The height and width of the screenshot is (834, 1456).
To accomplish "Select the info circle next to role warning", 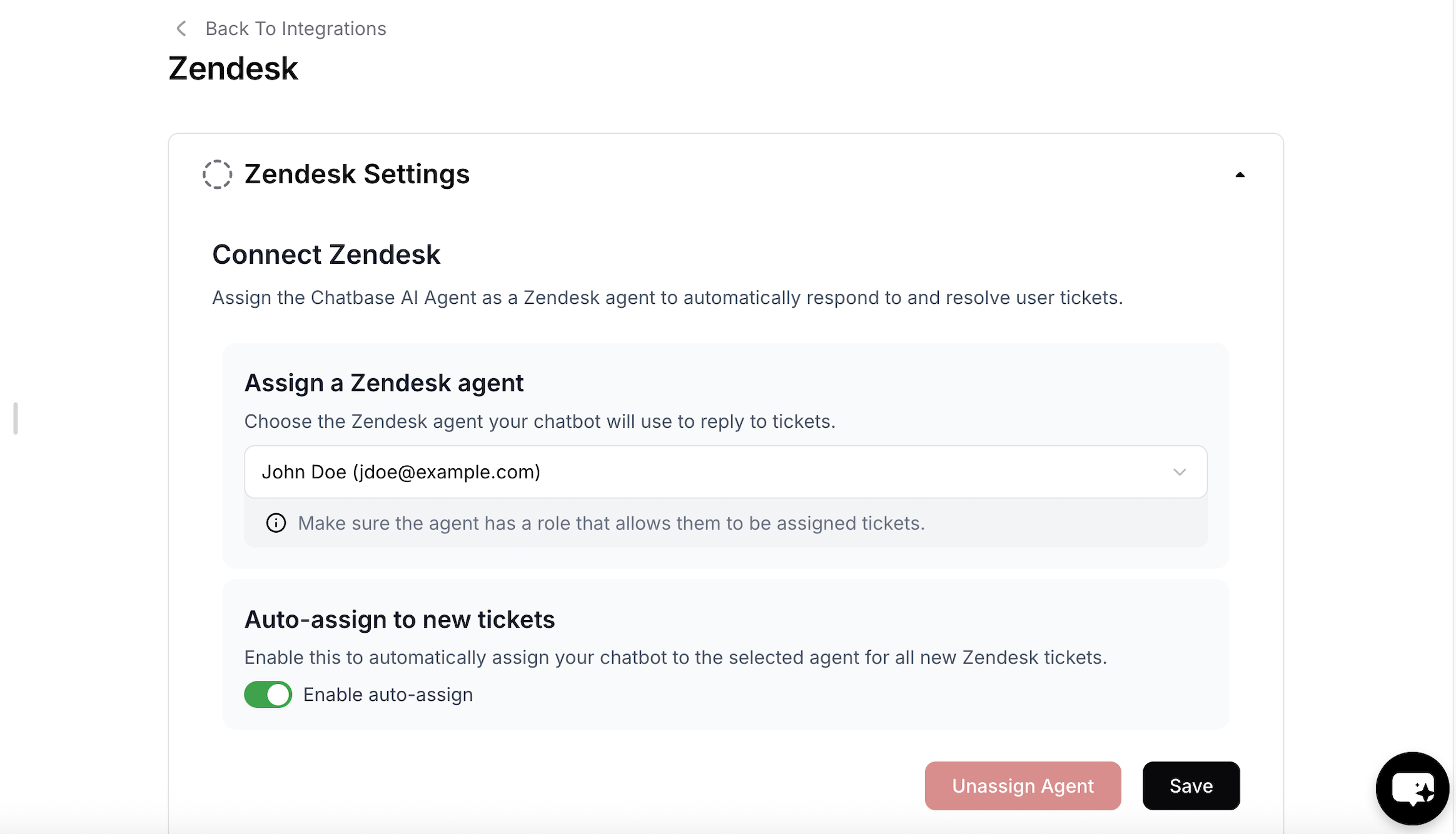I will [x=276, y=523].
